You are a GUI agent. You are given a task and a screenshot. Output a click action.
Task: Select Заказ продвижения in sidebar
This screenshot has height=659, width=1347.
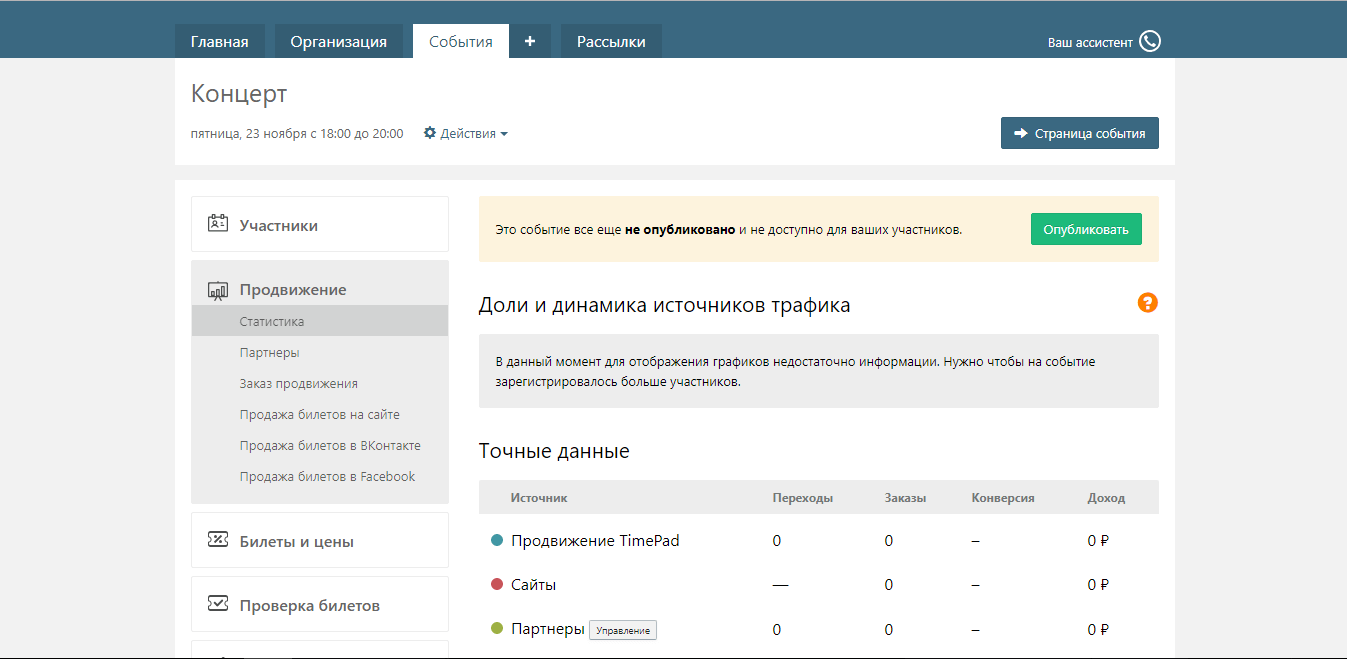coord(298,384)
